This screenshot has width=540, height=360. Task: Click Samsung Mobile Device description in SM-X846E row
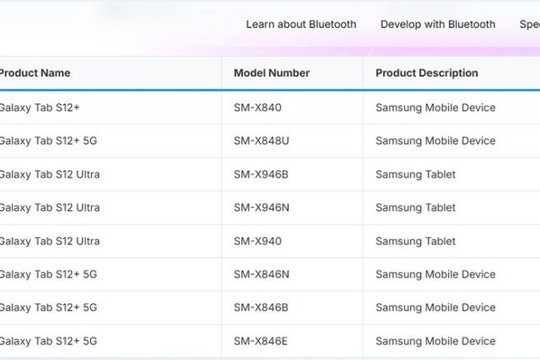436,341
